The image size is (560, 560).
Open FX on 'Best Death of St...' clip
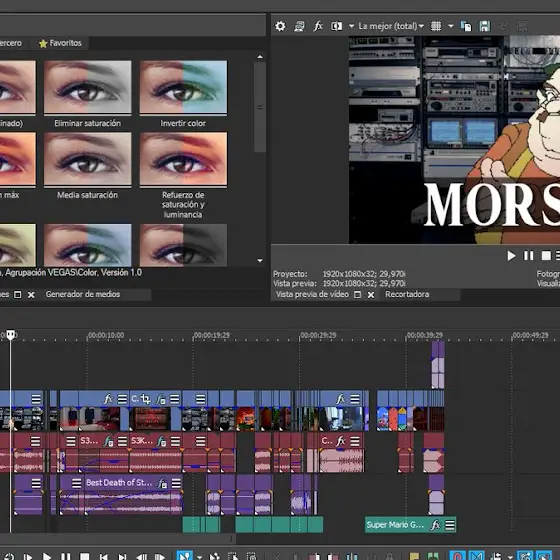click(x=162, y=484)
